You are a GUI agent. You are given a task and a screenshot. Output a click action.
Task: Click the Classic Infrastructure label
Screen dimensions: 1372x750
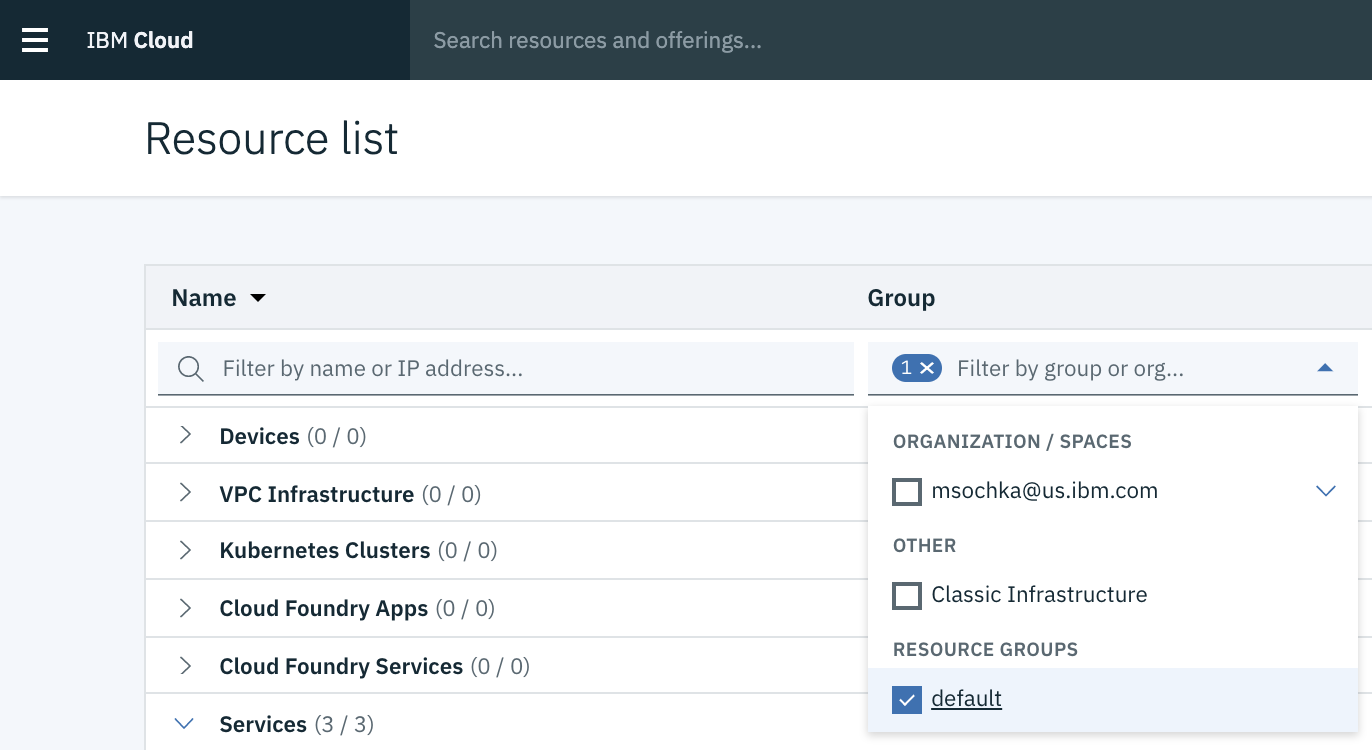[1039, 594]
